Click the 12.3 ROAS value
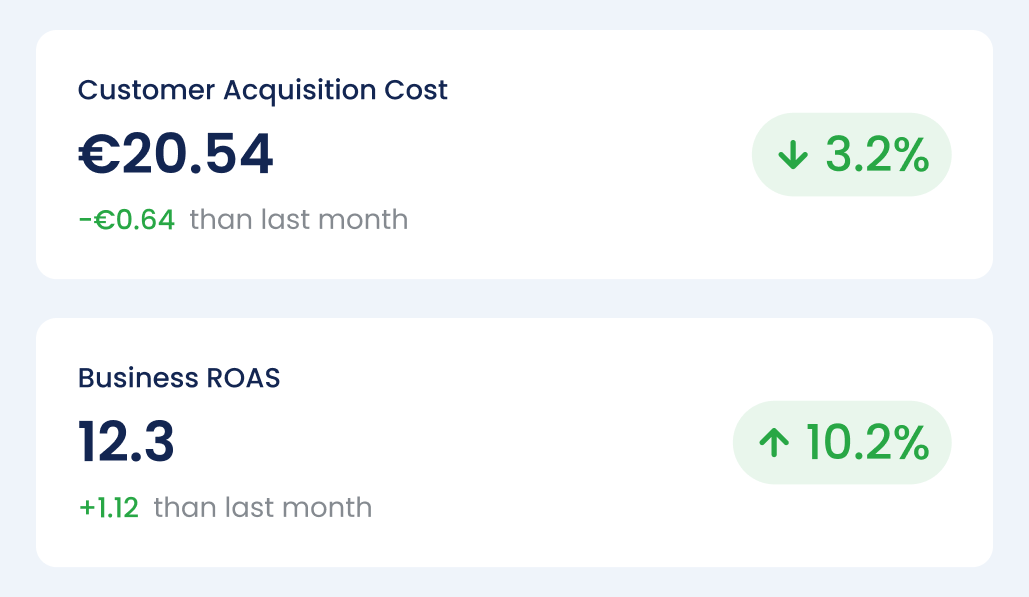Image resolution: width=1029 pixels, height=597 pixels. [x=127, y=443]
